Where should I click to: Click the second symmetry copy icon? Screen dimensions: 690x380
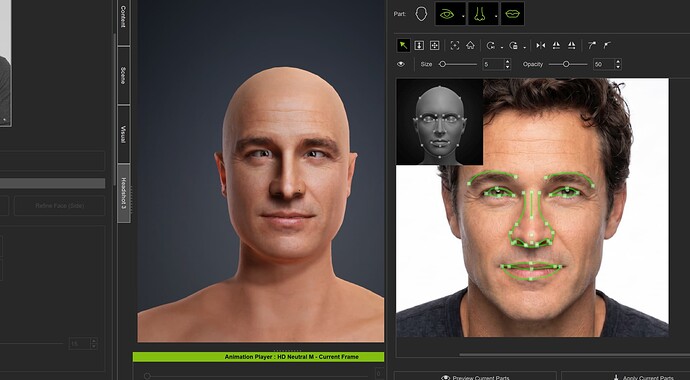tap(572, 45)
